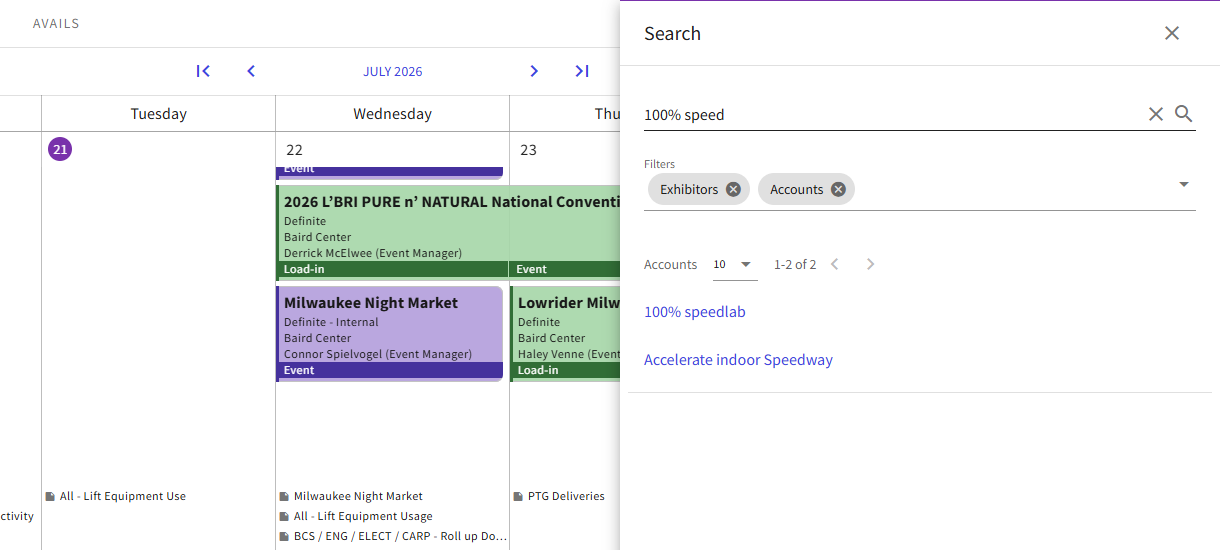
Task: Open the 100% speedlab account link
Action: pos(695,312)
